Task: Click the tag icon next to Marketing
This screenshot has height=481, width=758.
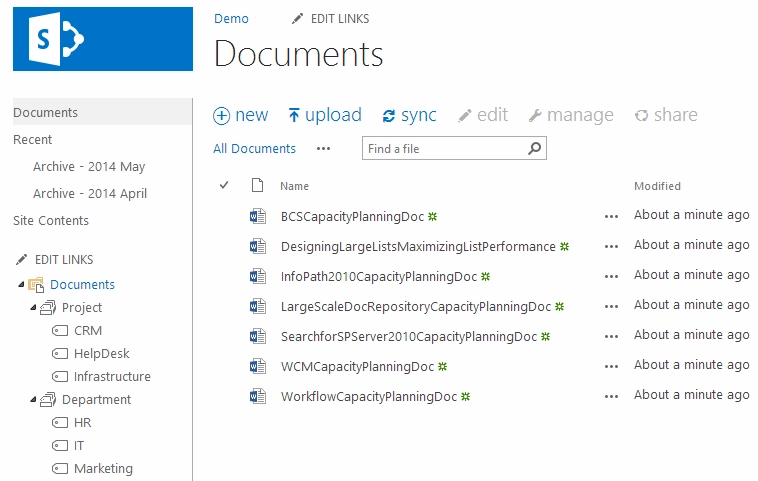Action: [x=60, y=468]
